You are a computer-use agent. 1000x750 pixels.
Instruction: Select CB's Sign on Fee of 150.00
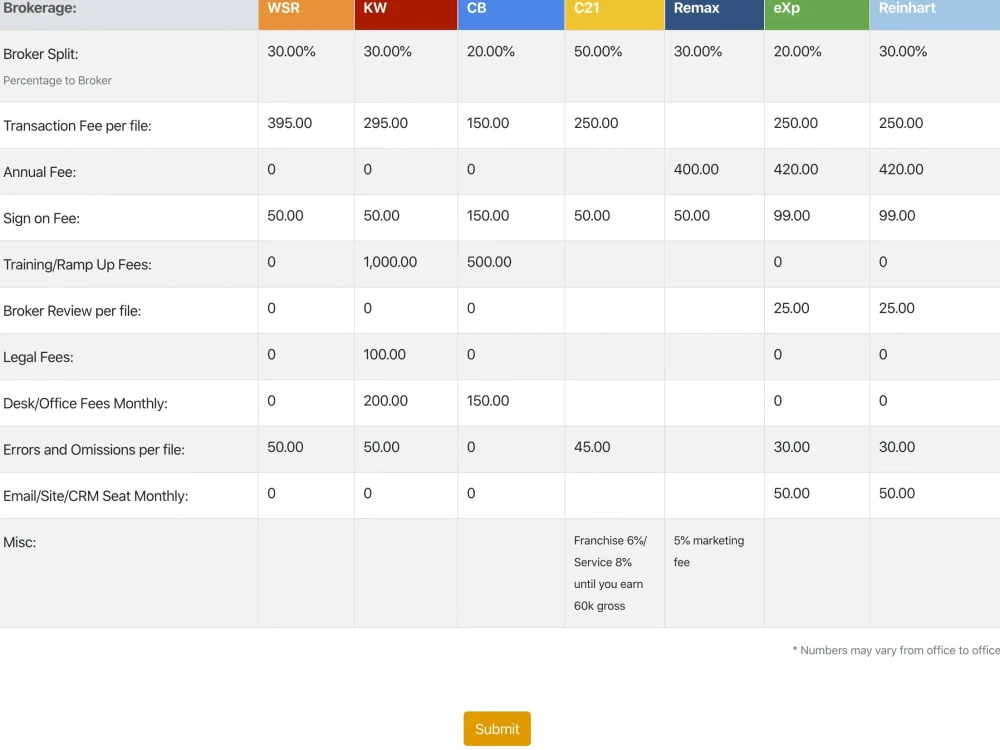(490, 216)
